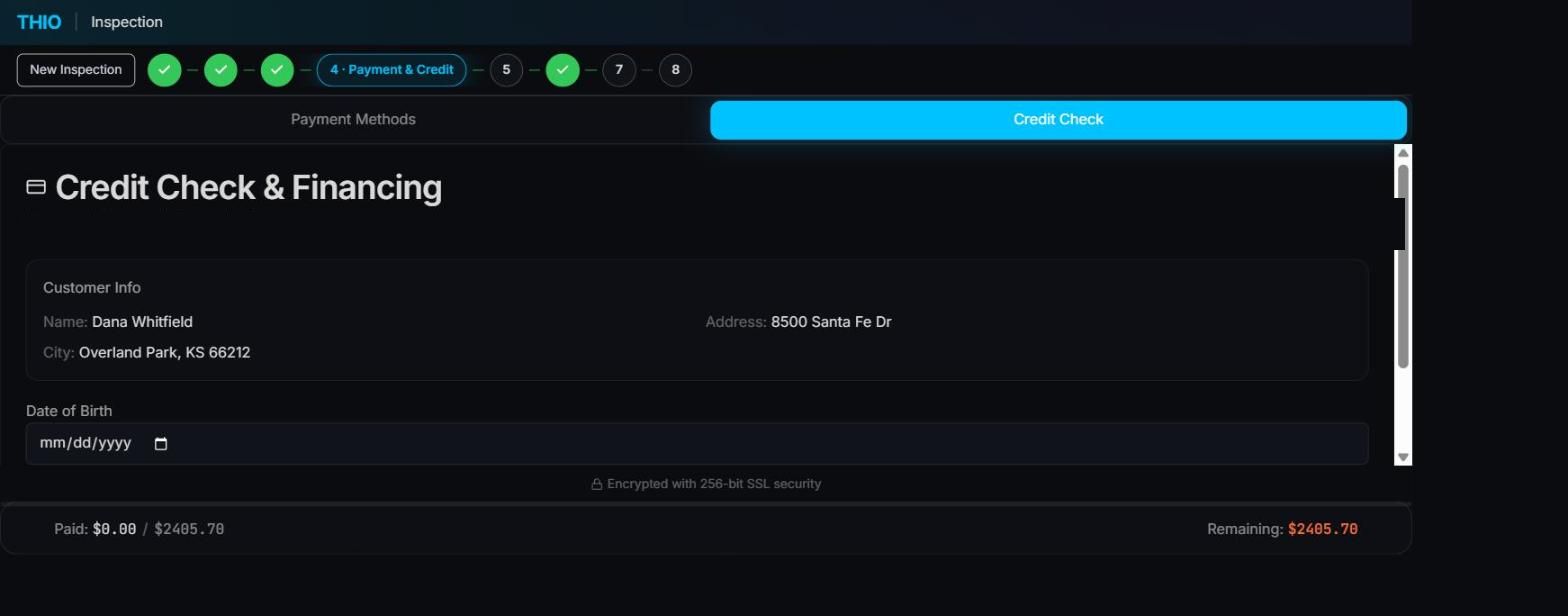
Task: Select the Credit Check tab
Action: 1058,119
